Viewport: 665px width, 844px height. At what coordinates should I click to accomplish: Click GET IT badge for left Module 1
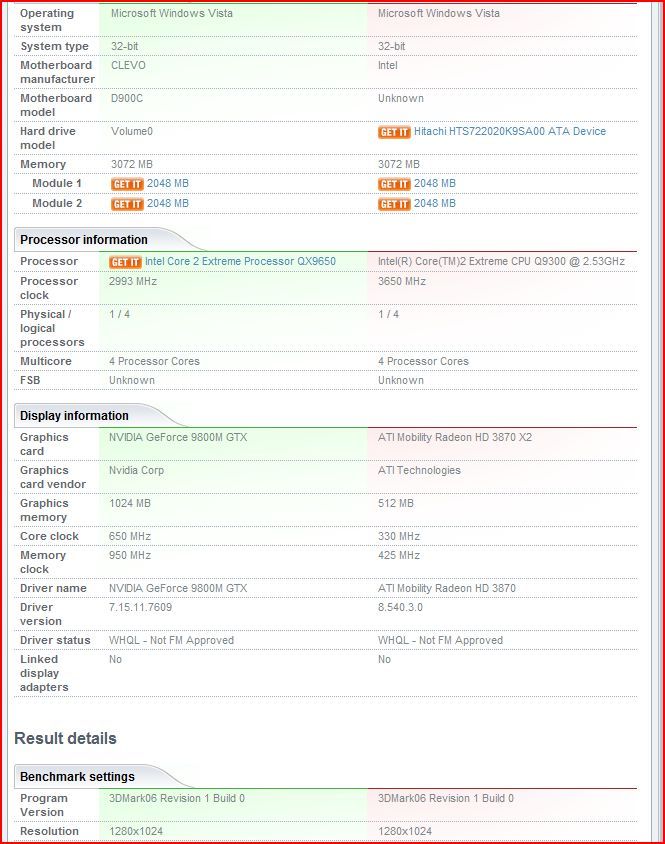point(127,184)
